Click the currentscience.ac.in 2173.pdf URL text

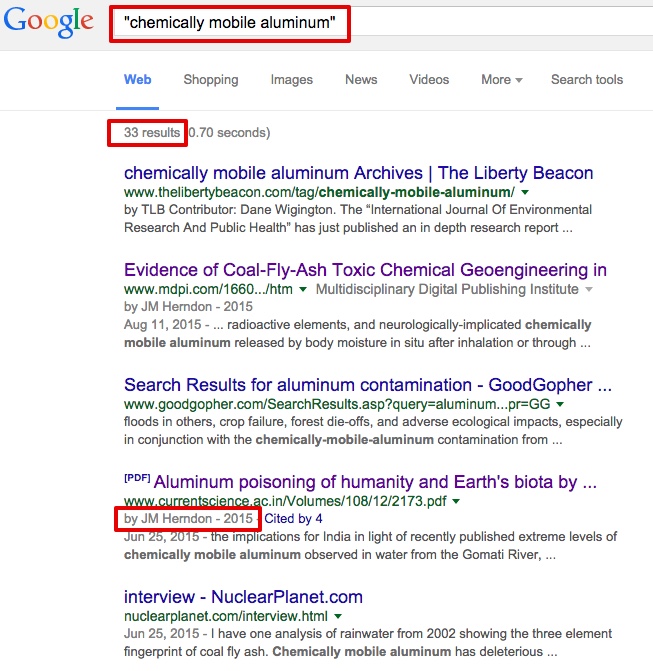tap(285, 501)
